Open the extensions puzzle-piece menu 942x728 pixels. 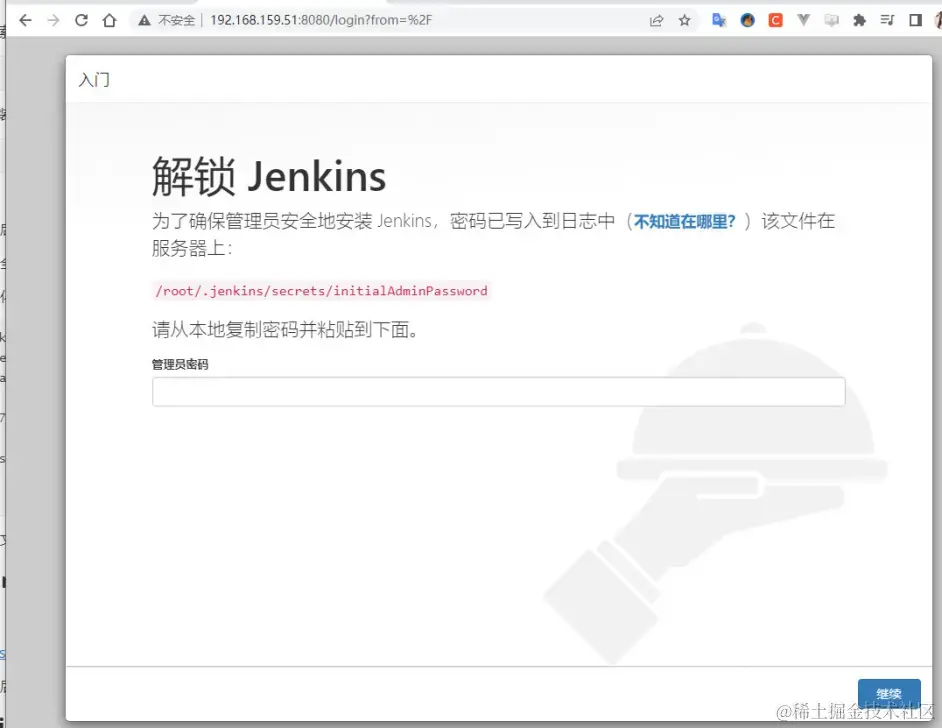(860, 20)
